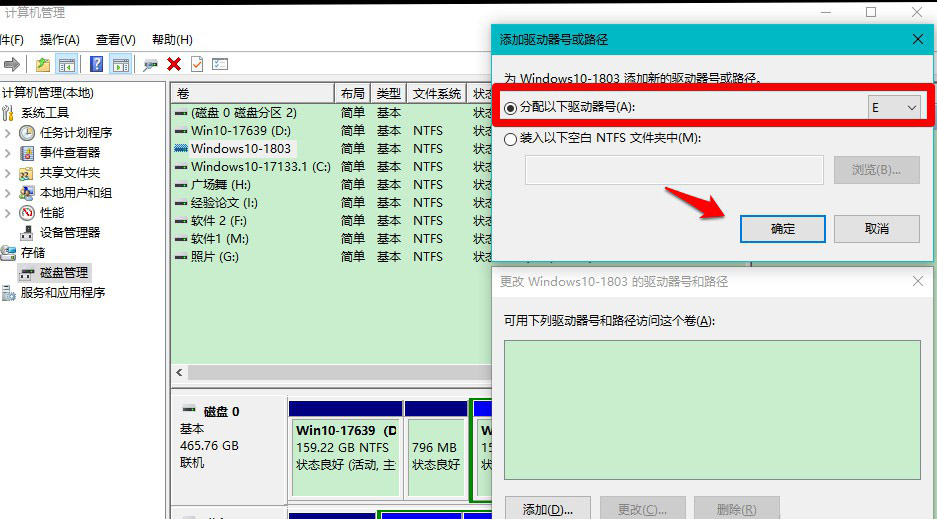
Task: Open the 帮助(H) menu
Action: pos(172,39)
